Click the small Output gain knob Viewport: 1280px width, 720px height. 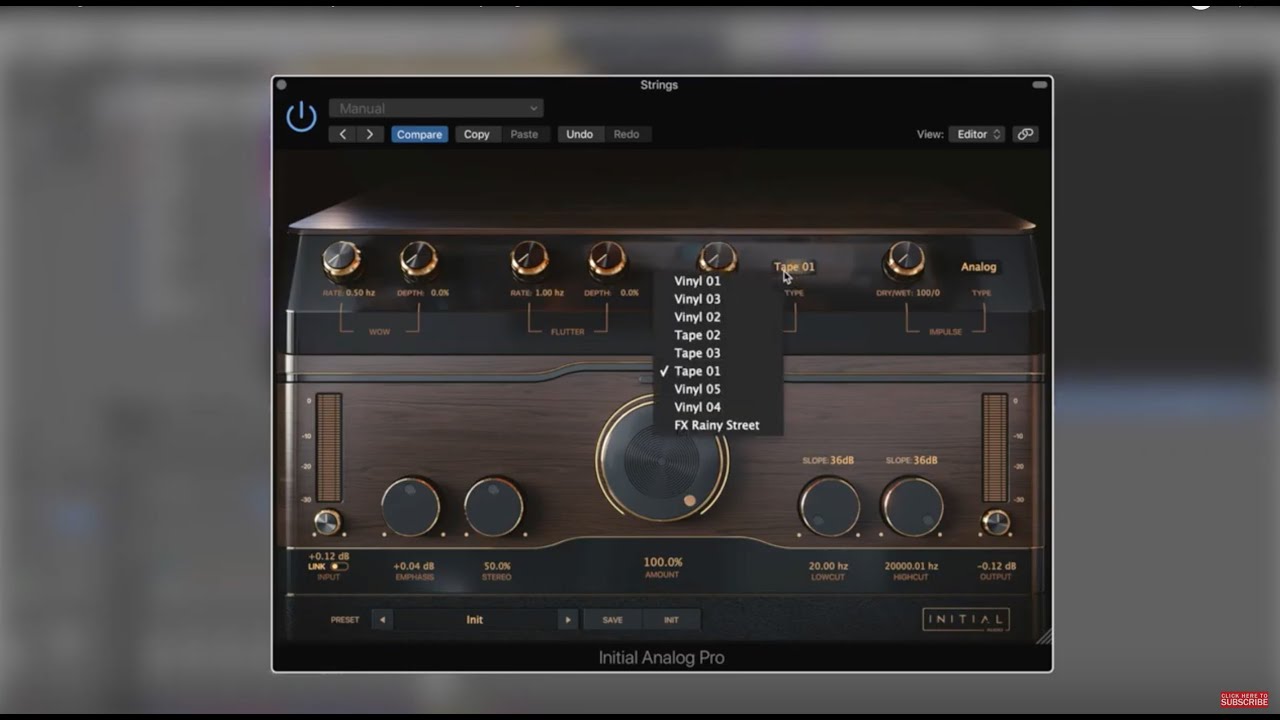click(995, 522)
